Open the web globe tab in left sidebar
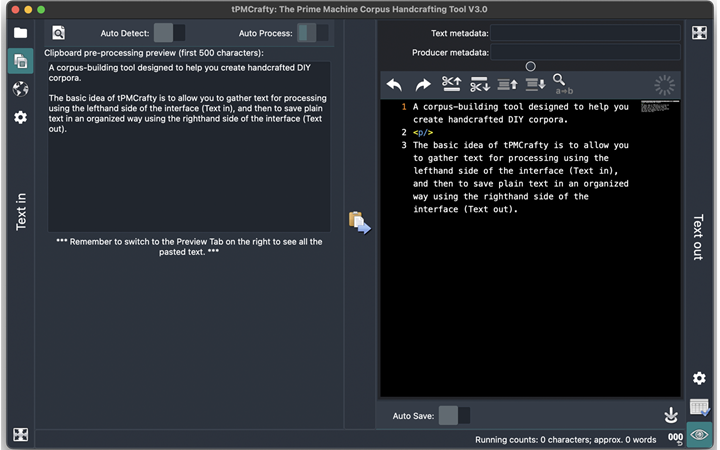The width and height of the screenshot is (720, 450). [20, 89]
